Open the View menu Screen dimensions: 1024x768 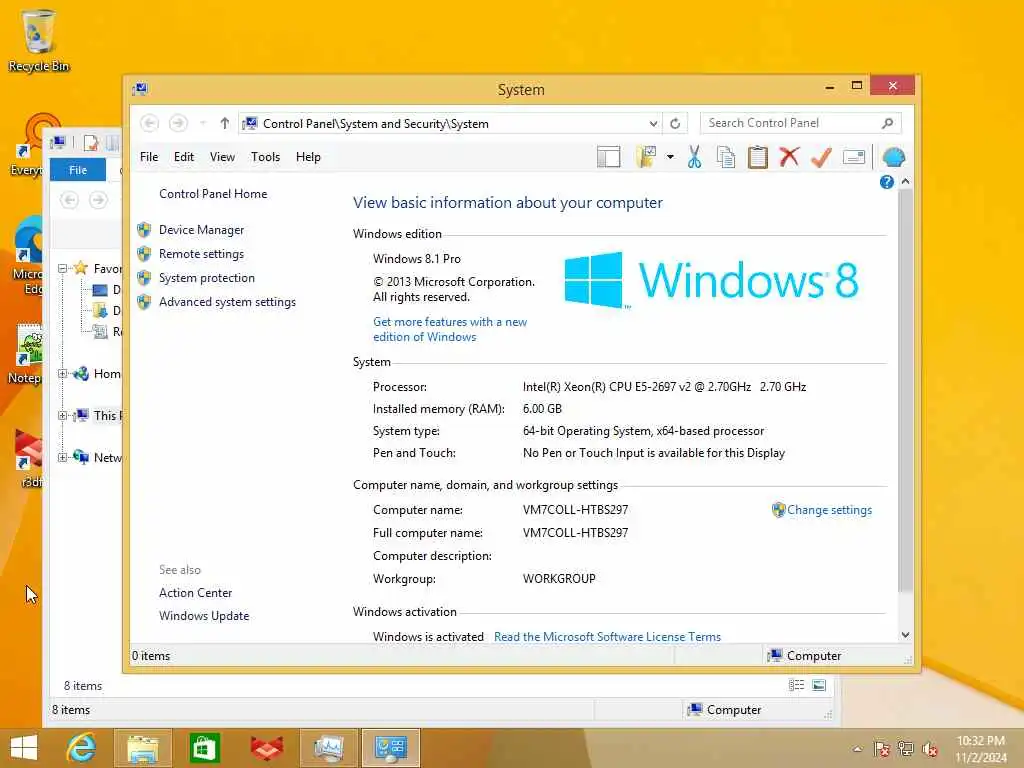coord(222,157)
